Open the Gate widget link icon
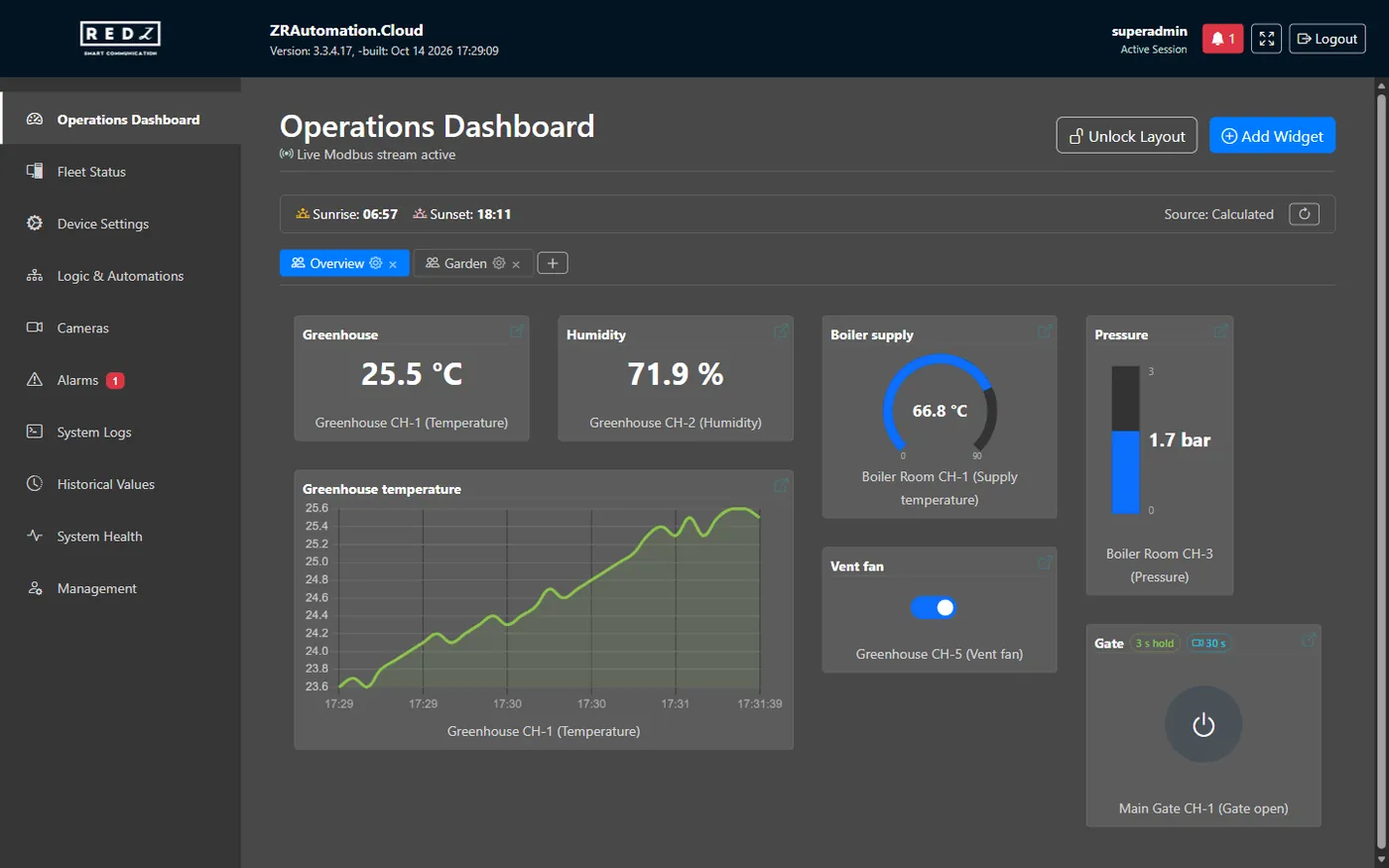Viewport: 1389px width, 868px height. coord(1309,640)
